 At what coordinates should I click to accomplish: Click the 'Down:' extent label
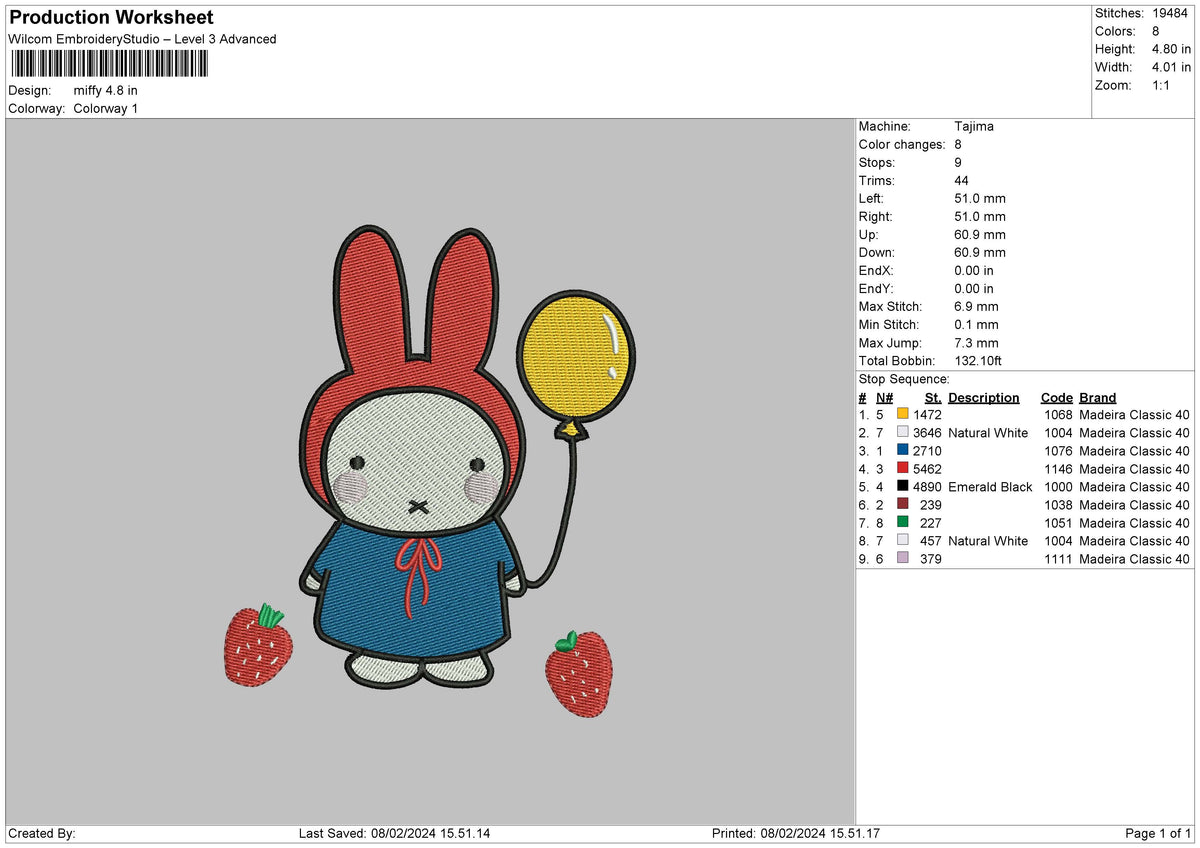(877, 253)
